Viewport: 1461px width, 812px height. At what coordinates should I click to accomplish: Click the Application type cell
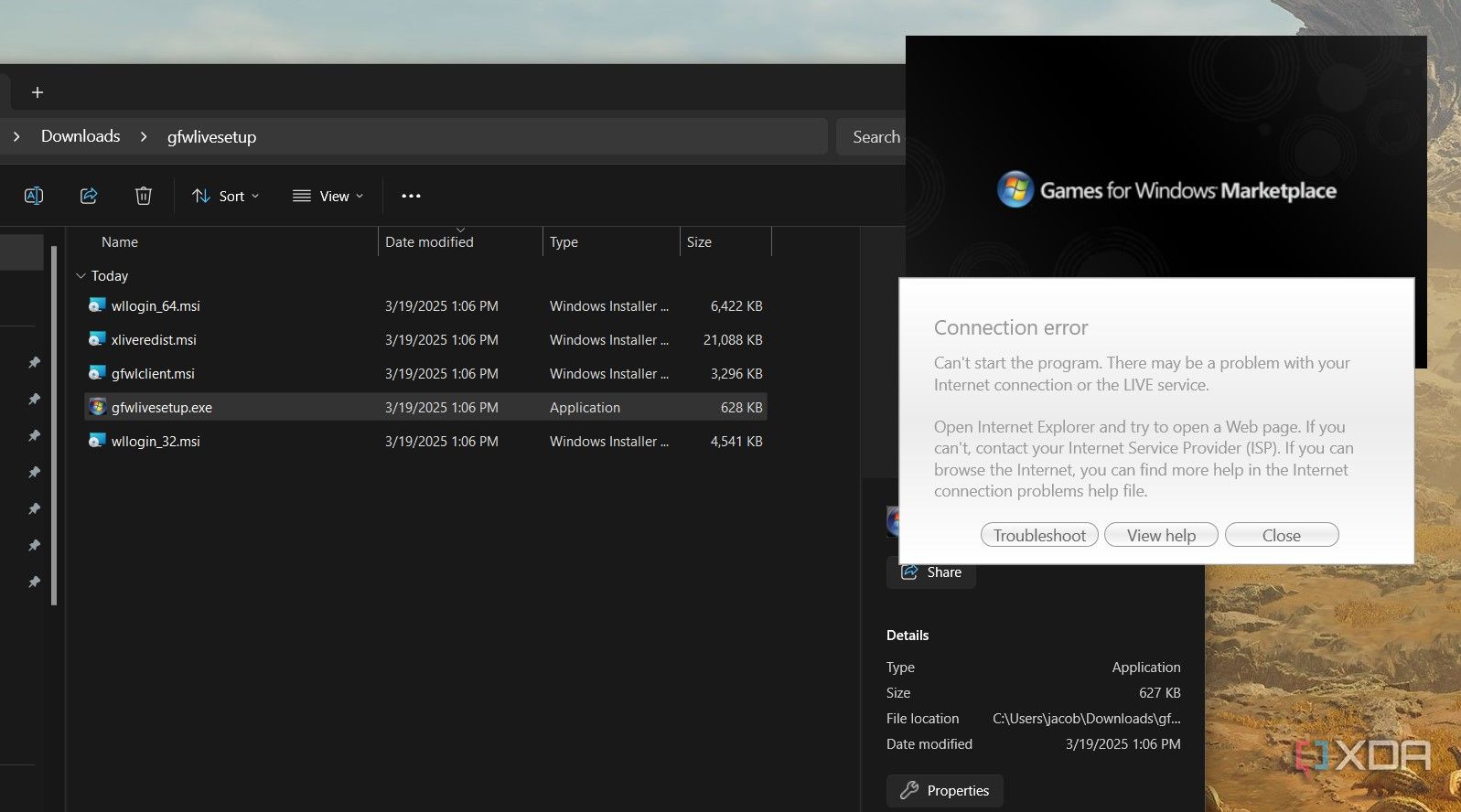point(585,408)
